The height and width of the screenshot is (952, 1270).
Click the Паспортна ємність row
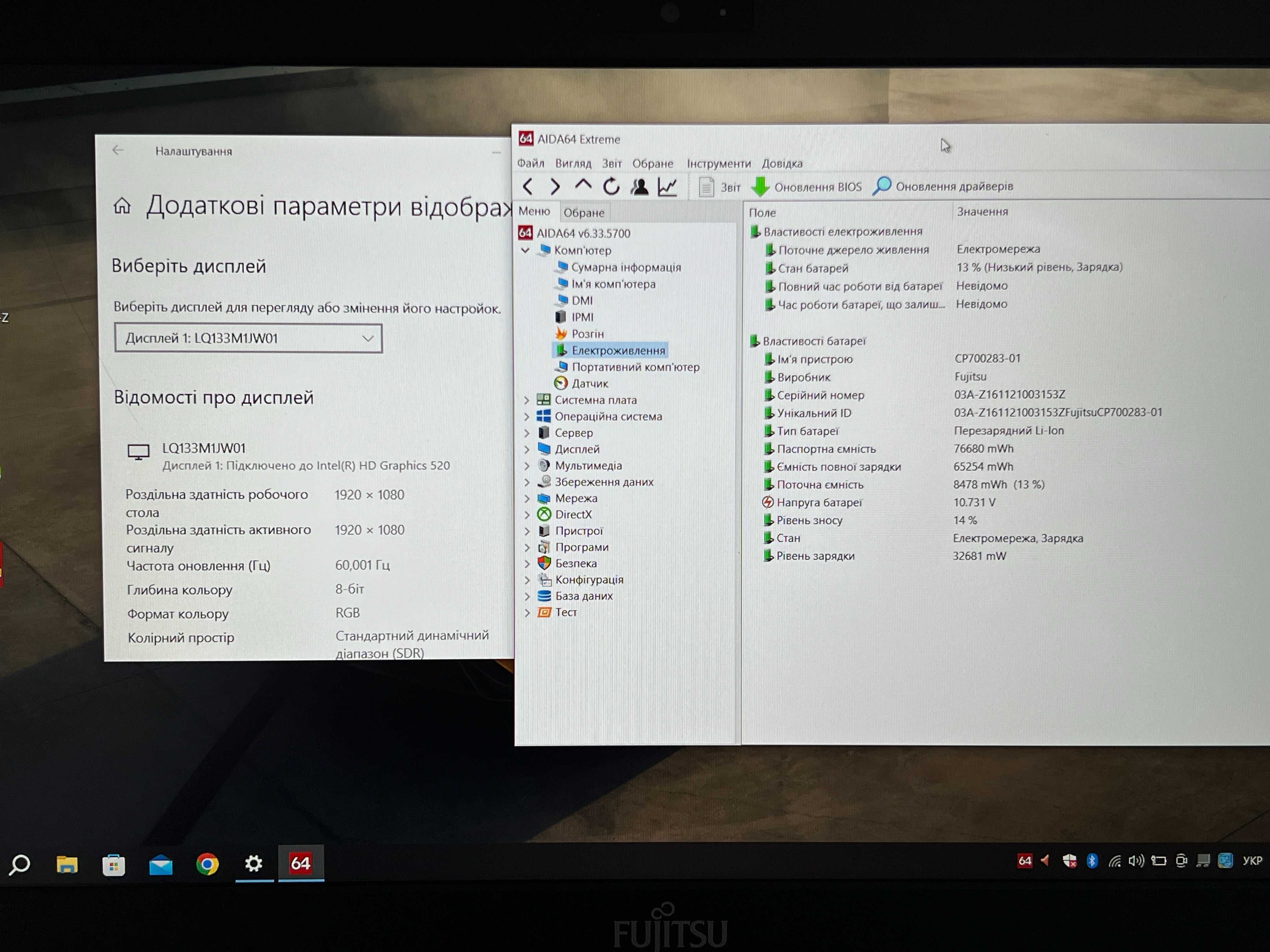pyautogui.click(x=889, y=449)
